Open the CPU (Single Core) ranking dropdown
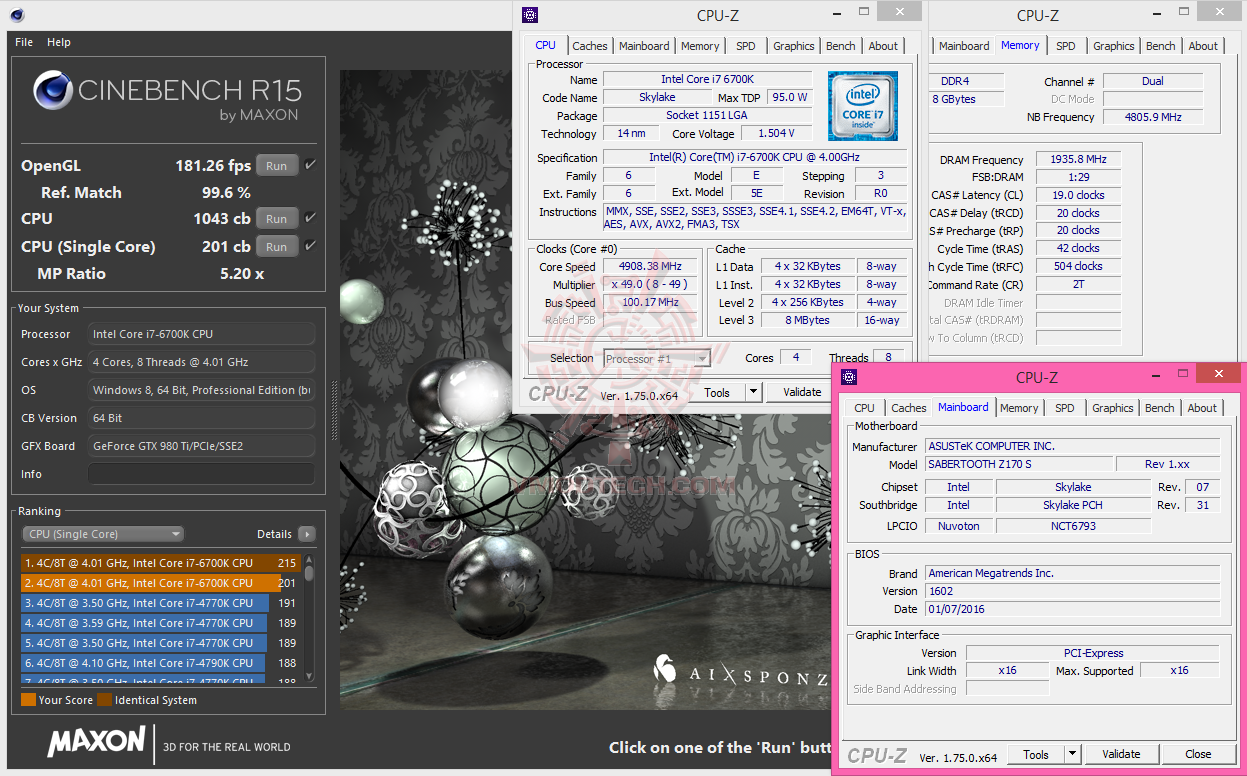The height and width of the screenshot is (776, 1247). click(102, 534)
